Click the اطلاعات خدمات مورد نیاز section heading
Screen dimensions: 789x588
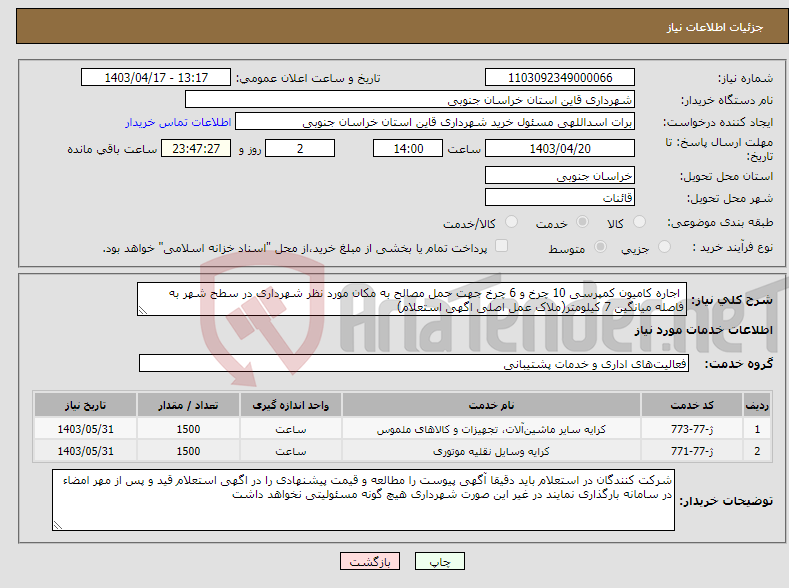703,330
